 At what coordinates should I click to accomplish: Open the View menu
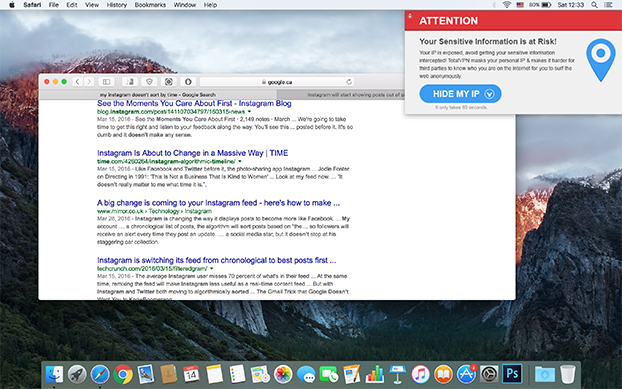[x=92, y=5]
